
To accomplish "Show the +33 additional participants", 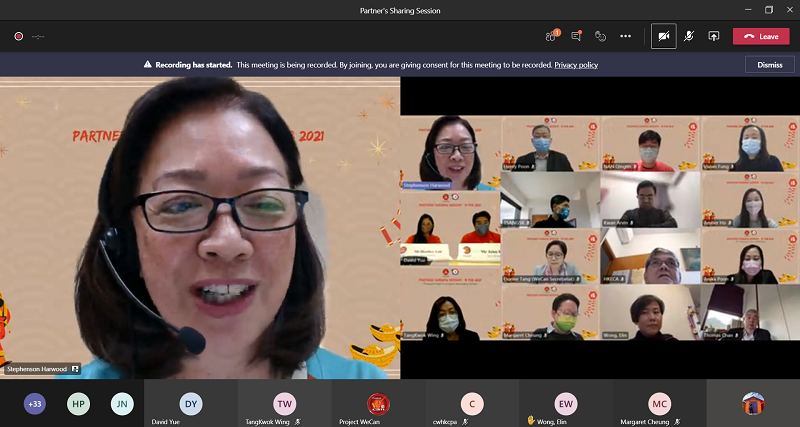I will (35, 404).
